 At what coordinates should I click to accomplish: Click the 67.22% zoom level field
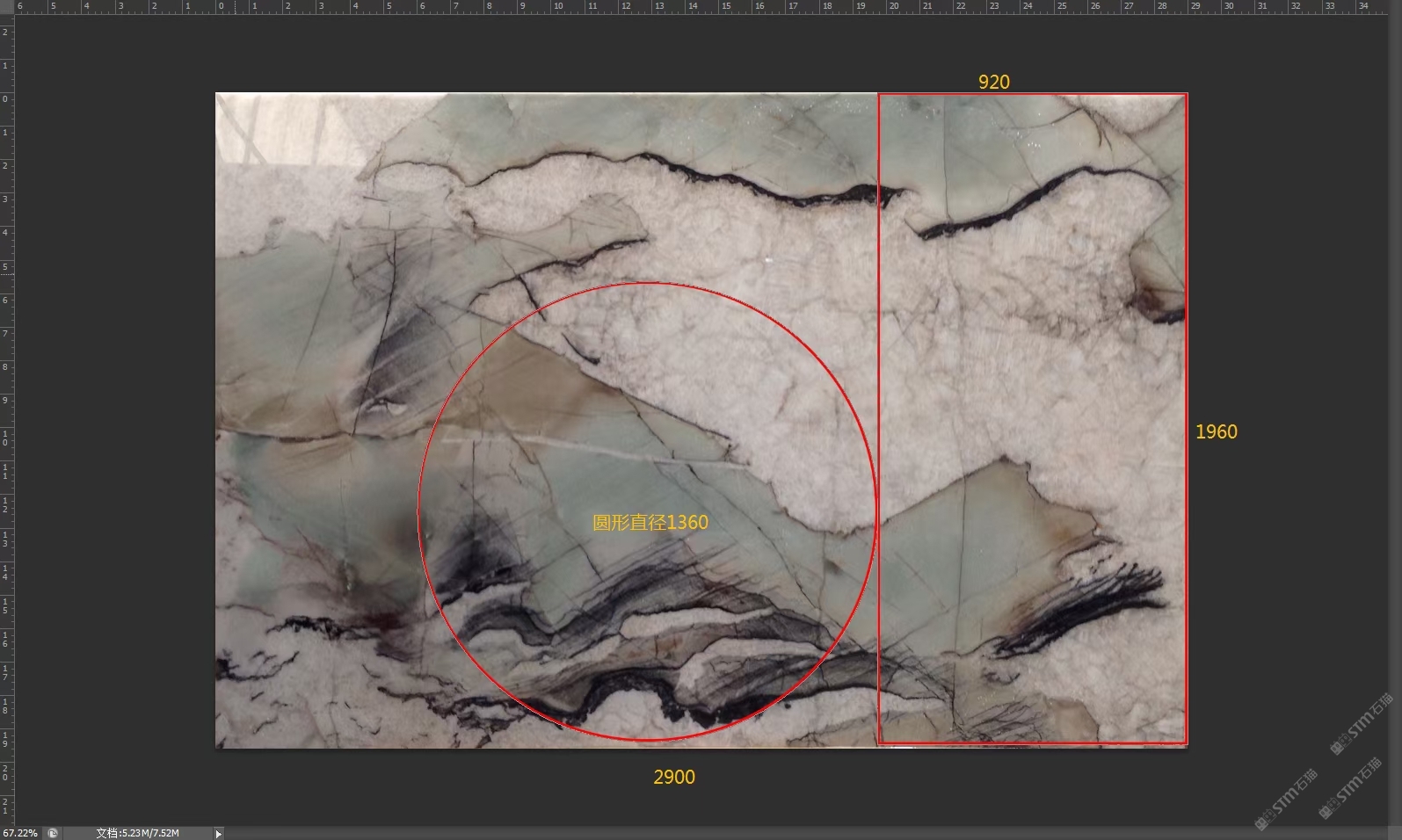(19, 833)
